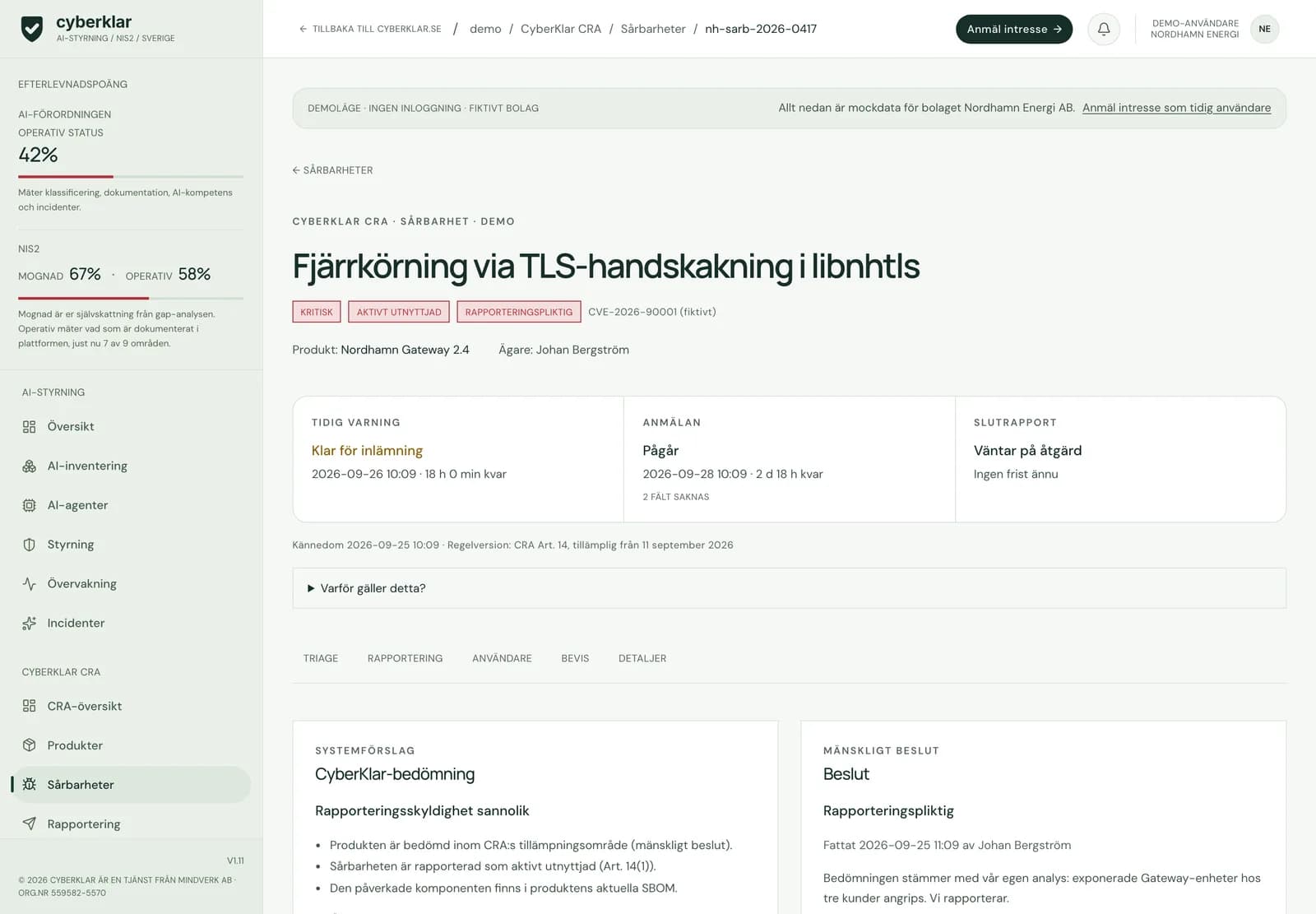Click the NE user avatar
1316x914 pixels.
click(1264, 29)
